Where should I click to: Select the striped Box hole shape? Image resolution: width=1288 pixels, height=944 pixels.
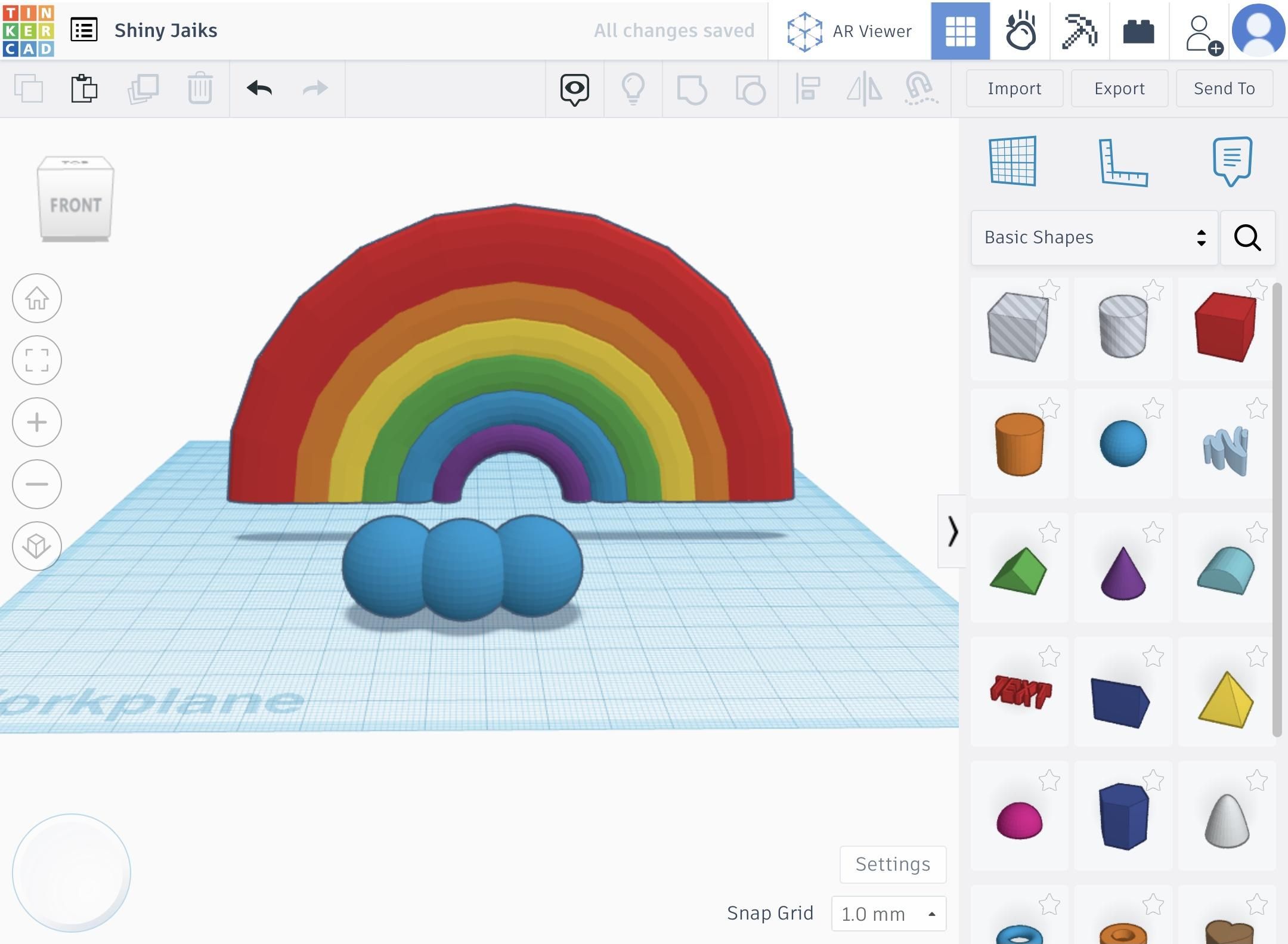point(1017,327)
